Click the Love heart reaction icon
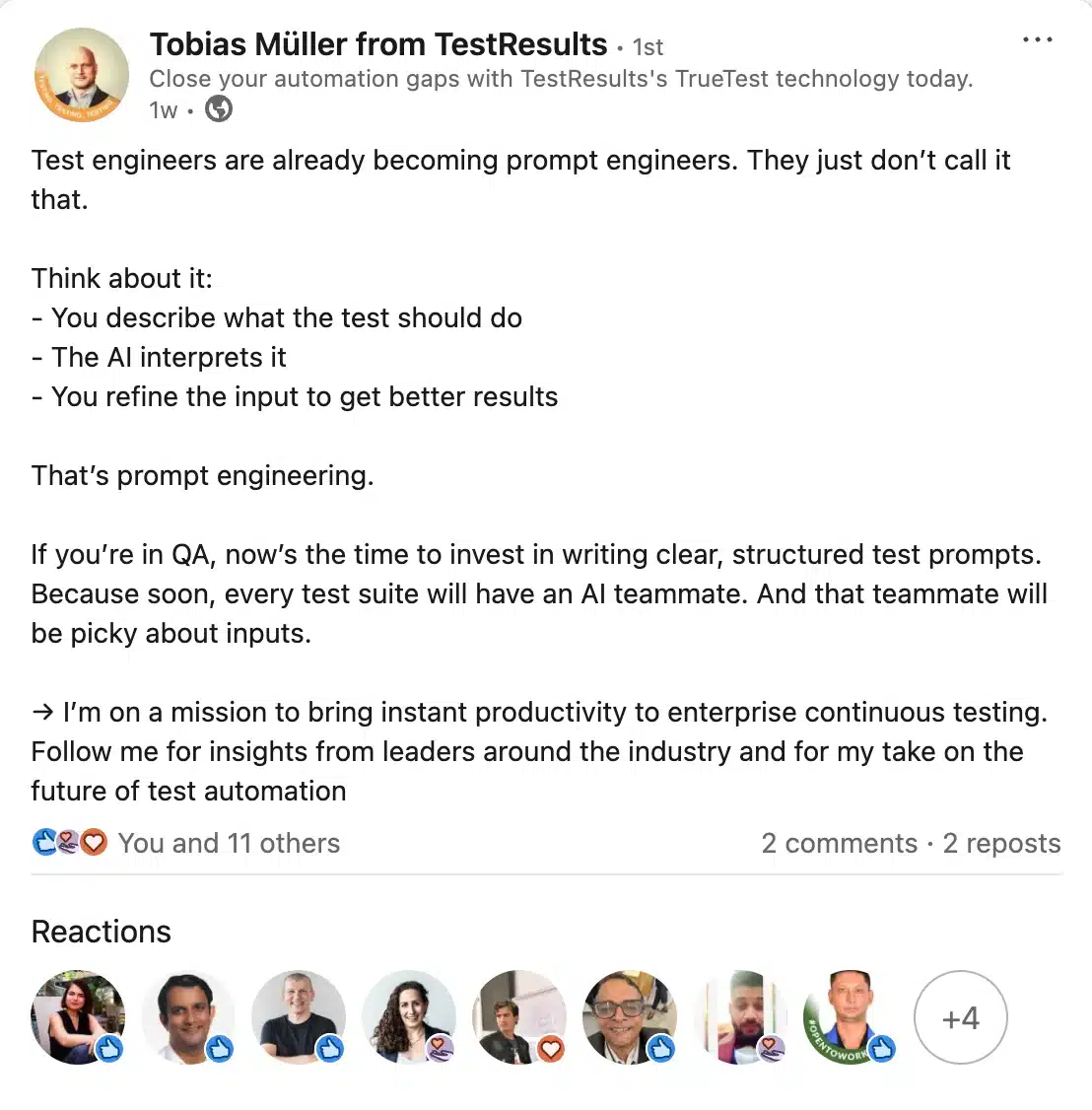Viewport: 1092px width, 1110px height. [x=93, y=843]
